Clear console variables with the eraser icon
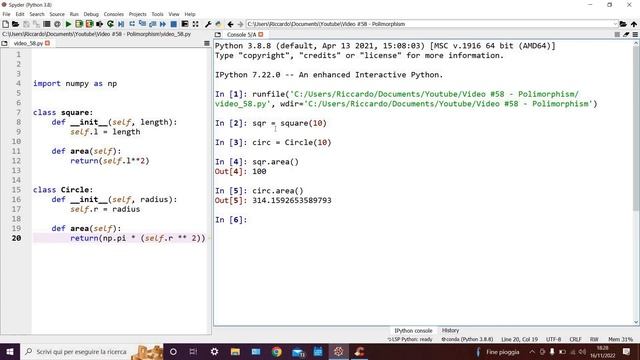The height and width of the screenshot is (360, 640). [x=626, y=35]
